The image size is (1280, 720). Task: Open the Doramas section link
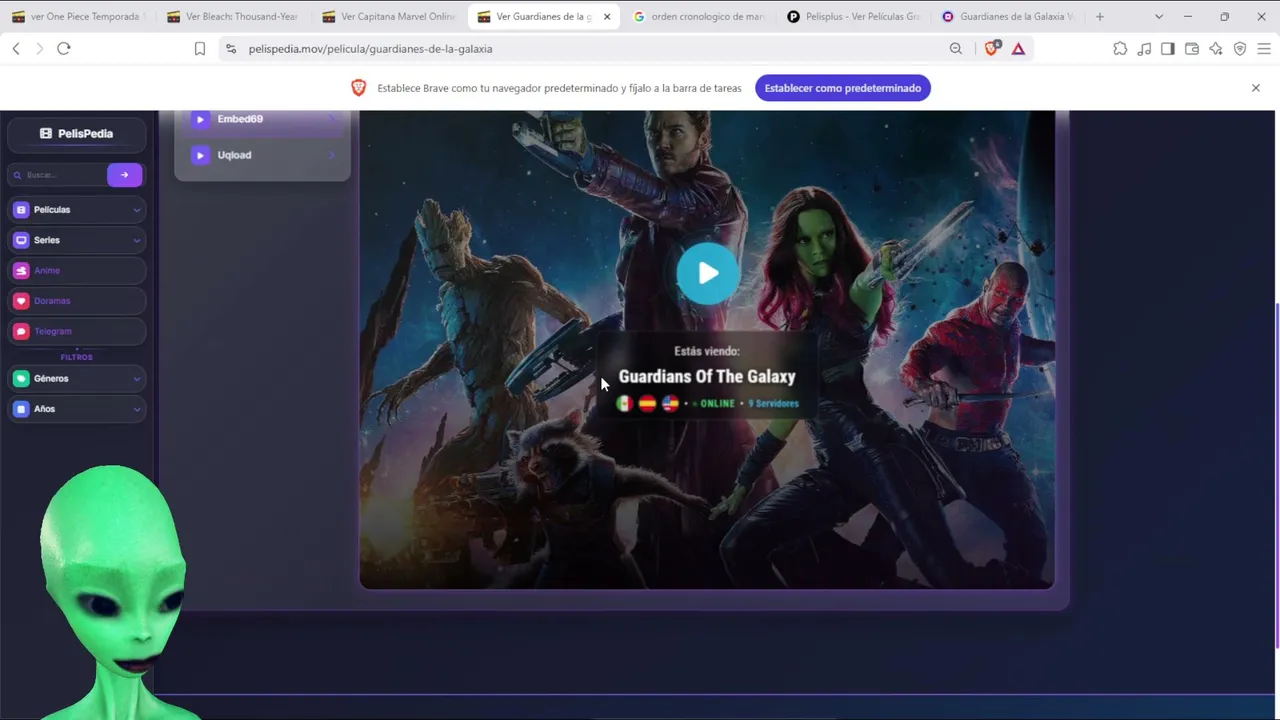52,301
